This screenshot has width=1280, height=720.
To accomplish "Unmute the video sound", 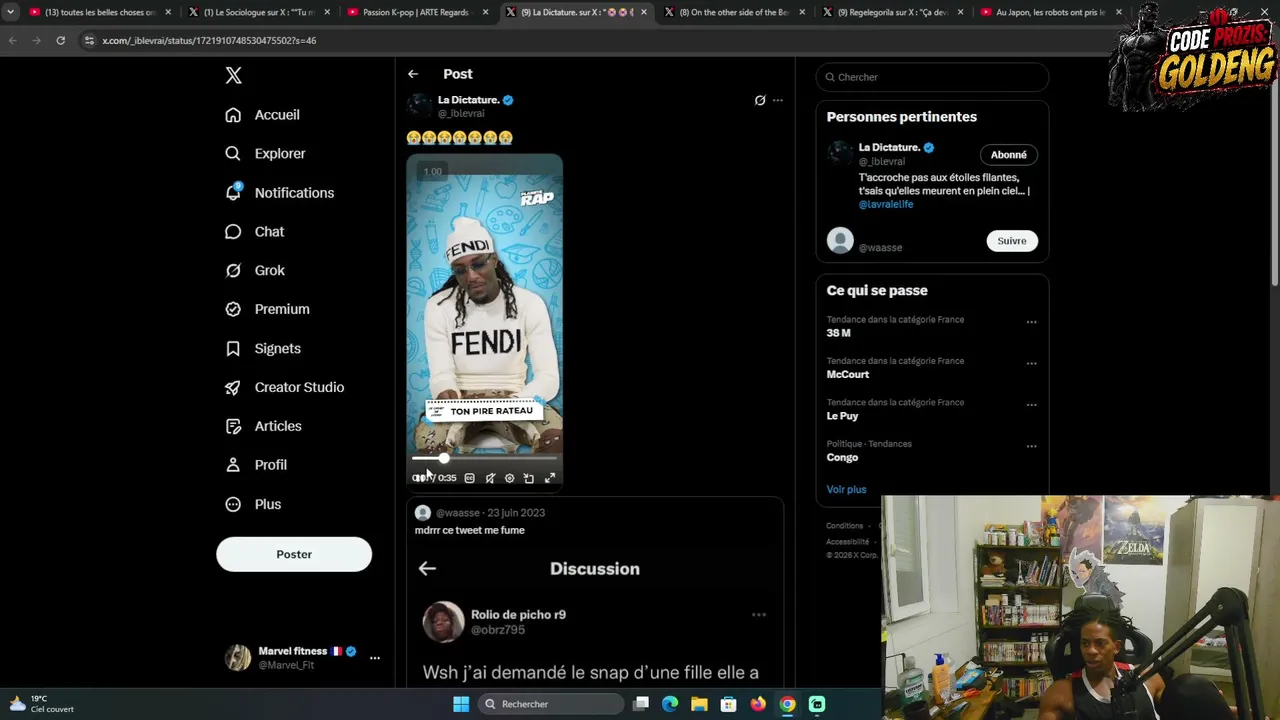I will point(490,478).
